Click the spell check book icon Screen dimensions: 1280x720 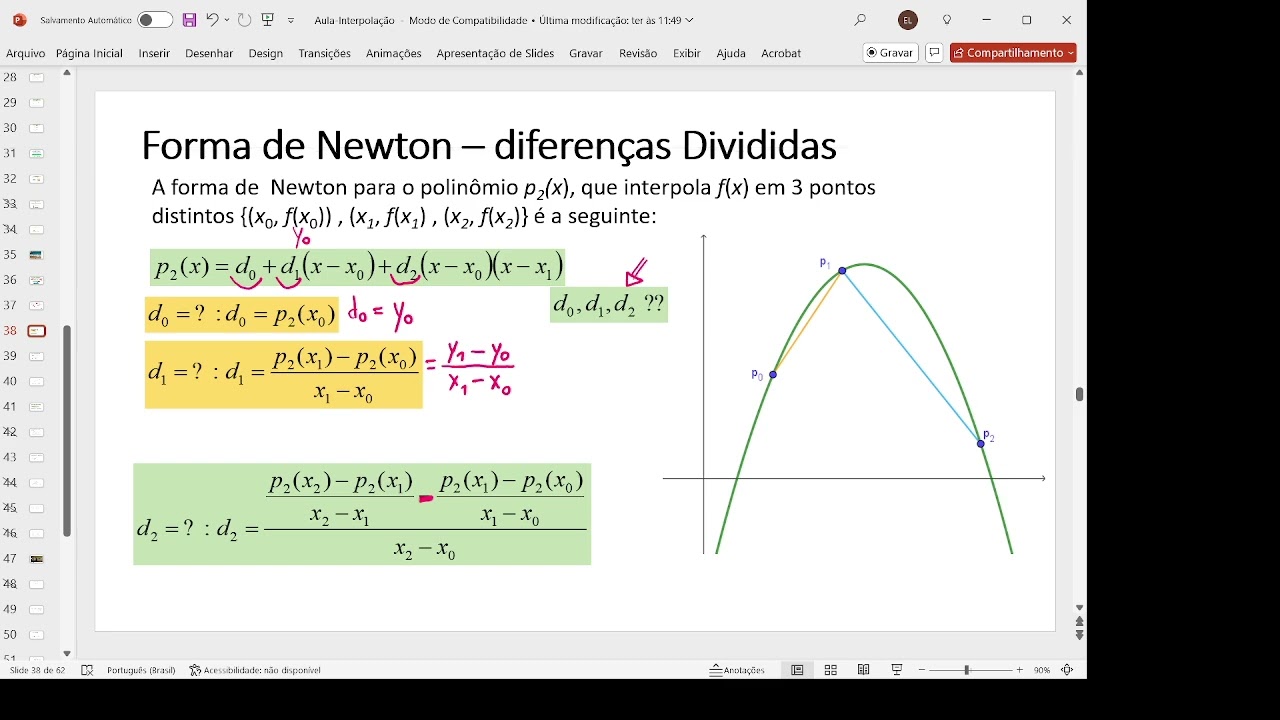[x=87, y=670]
